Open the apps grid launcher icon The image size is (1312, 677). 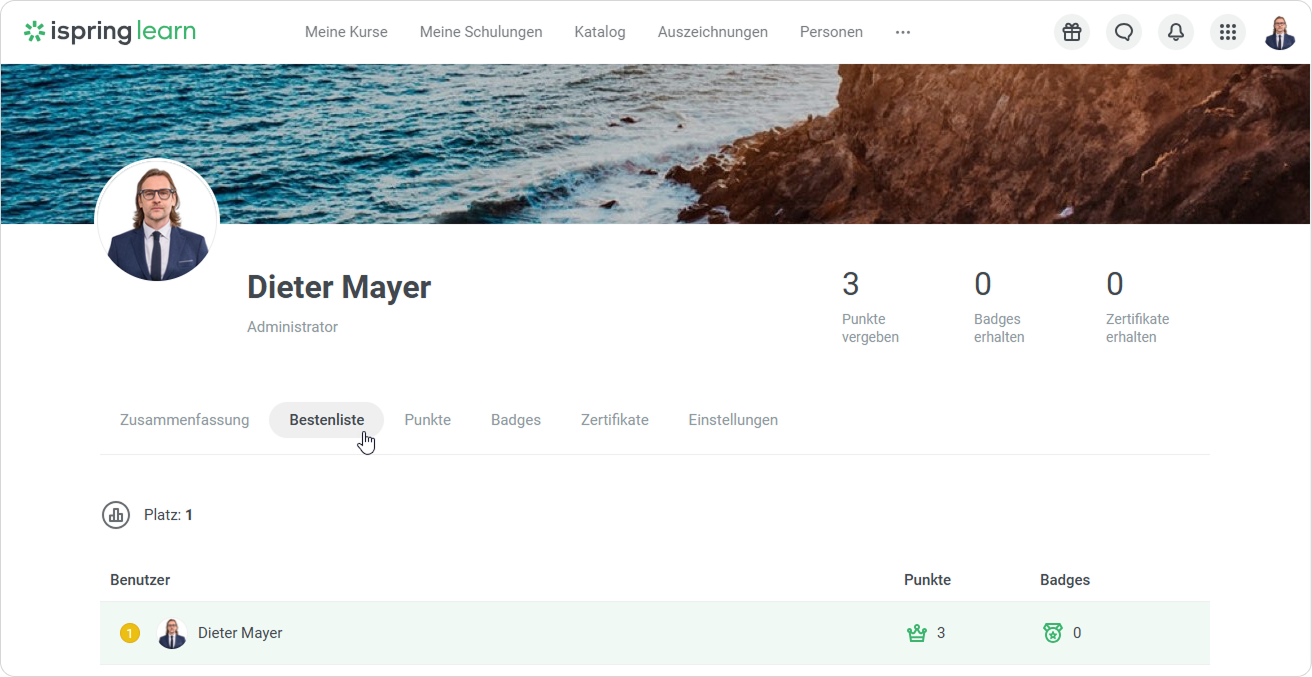tap(1228, 32)
